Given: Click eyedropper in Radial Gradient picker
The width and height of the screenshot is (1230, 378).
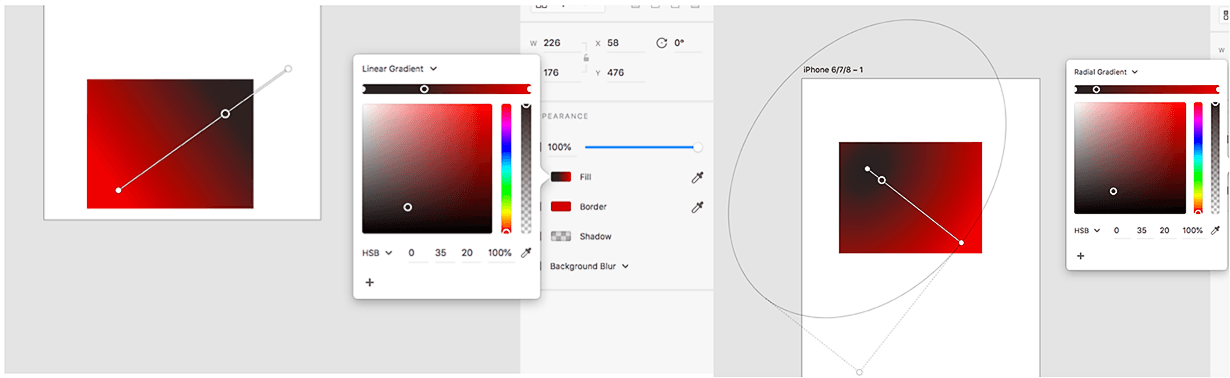Looking at the screenshot, I should (1214, 230).
